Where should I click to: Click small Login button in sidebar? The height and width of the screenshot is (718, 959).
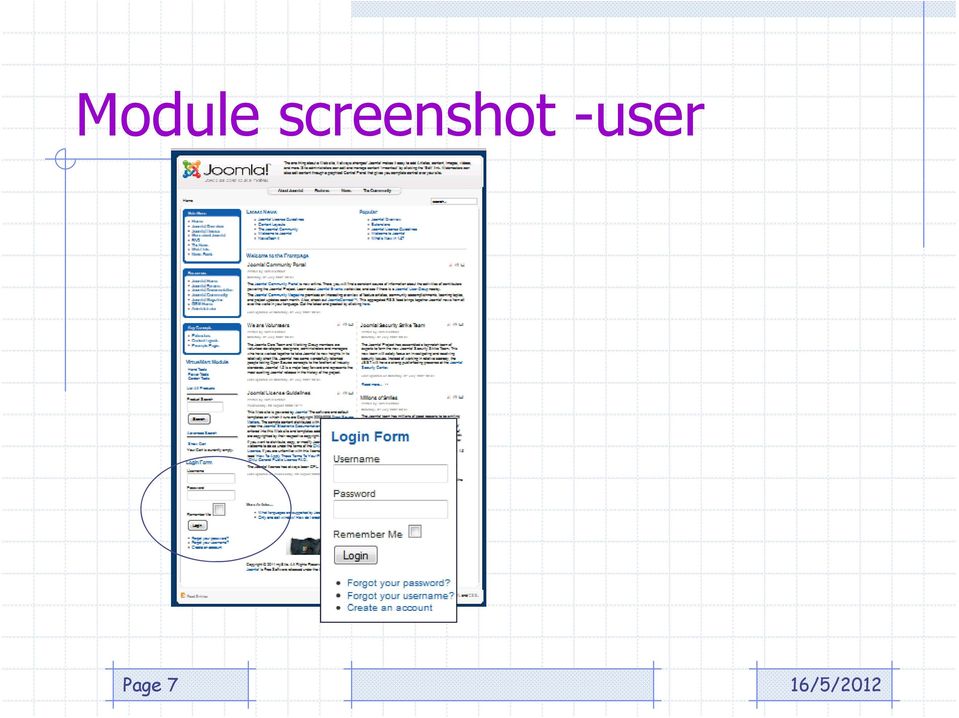(198, 526)
